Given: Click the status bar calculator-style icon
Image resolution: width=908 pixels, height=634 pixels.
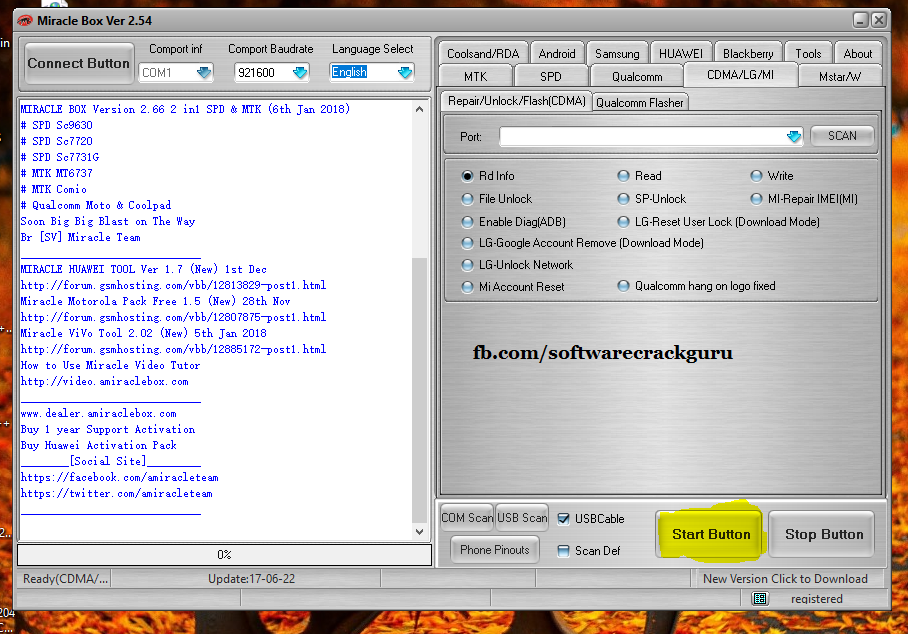Looking at the screenshot, I should click(760, 598).
